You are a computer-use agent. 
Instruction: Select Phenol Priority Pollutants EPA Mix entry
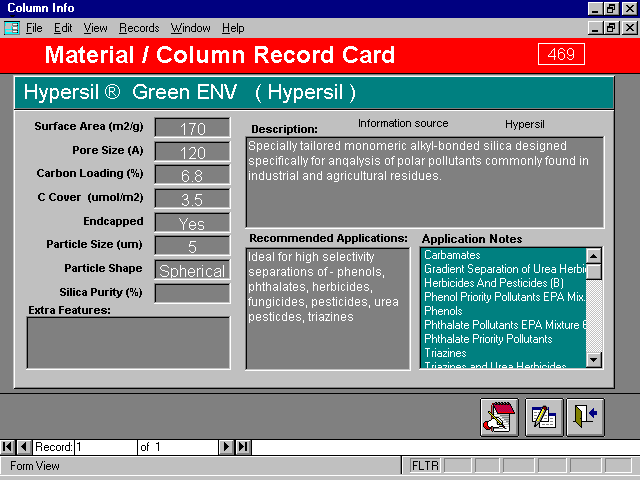pos(504,297)
